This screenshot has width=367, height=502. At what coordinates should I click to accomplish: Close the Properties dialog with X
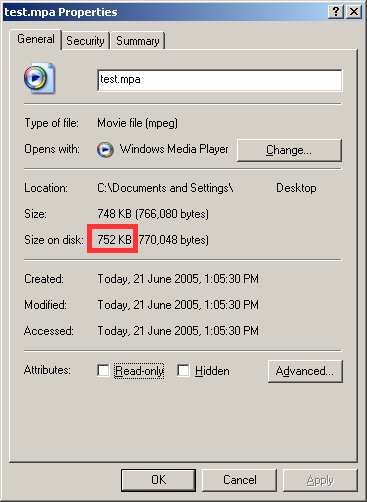(354, 12)
